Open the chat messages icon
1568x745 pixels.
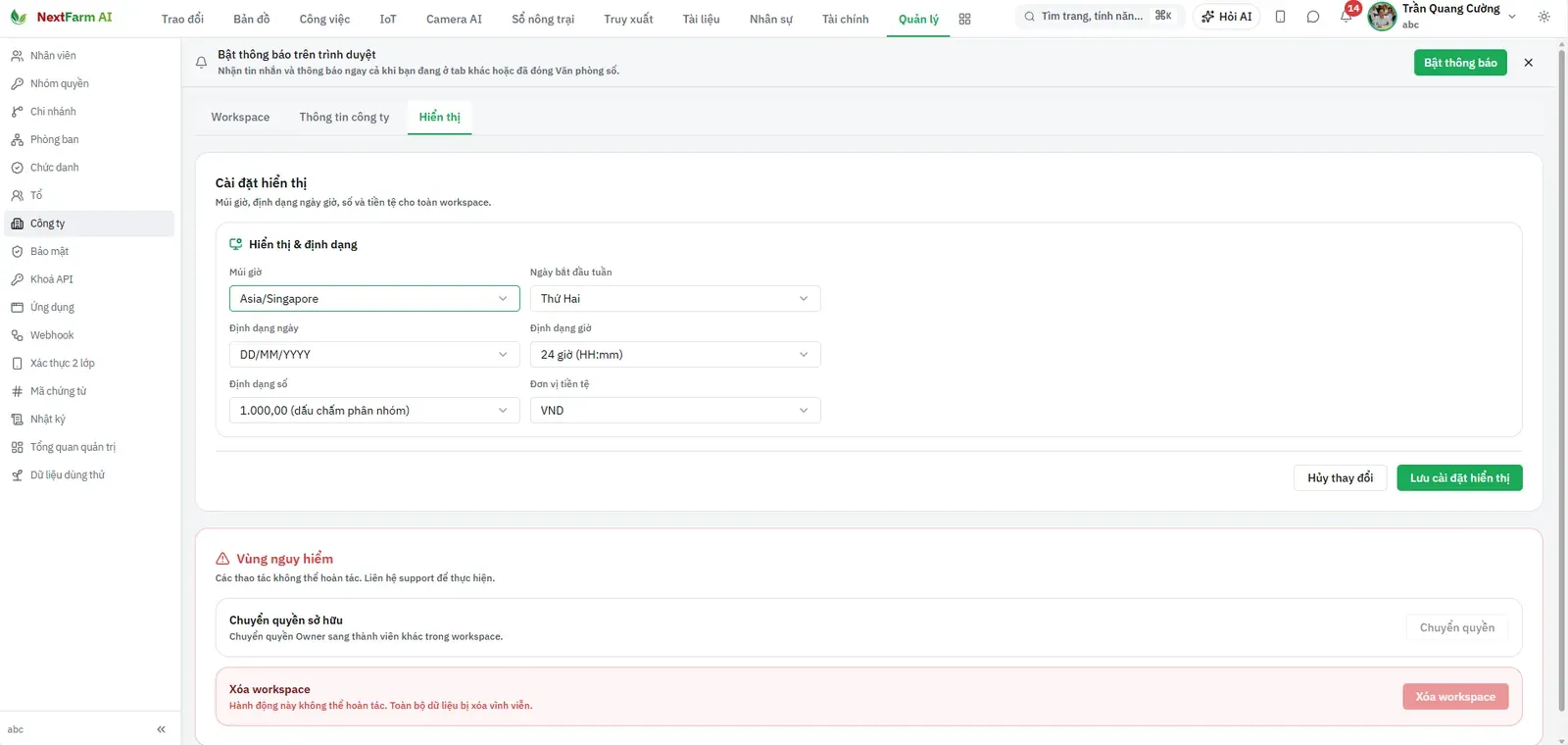pos(1313,17)
